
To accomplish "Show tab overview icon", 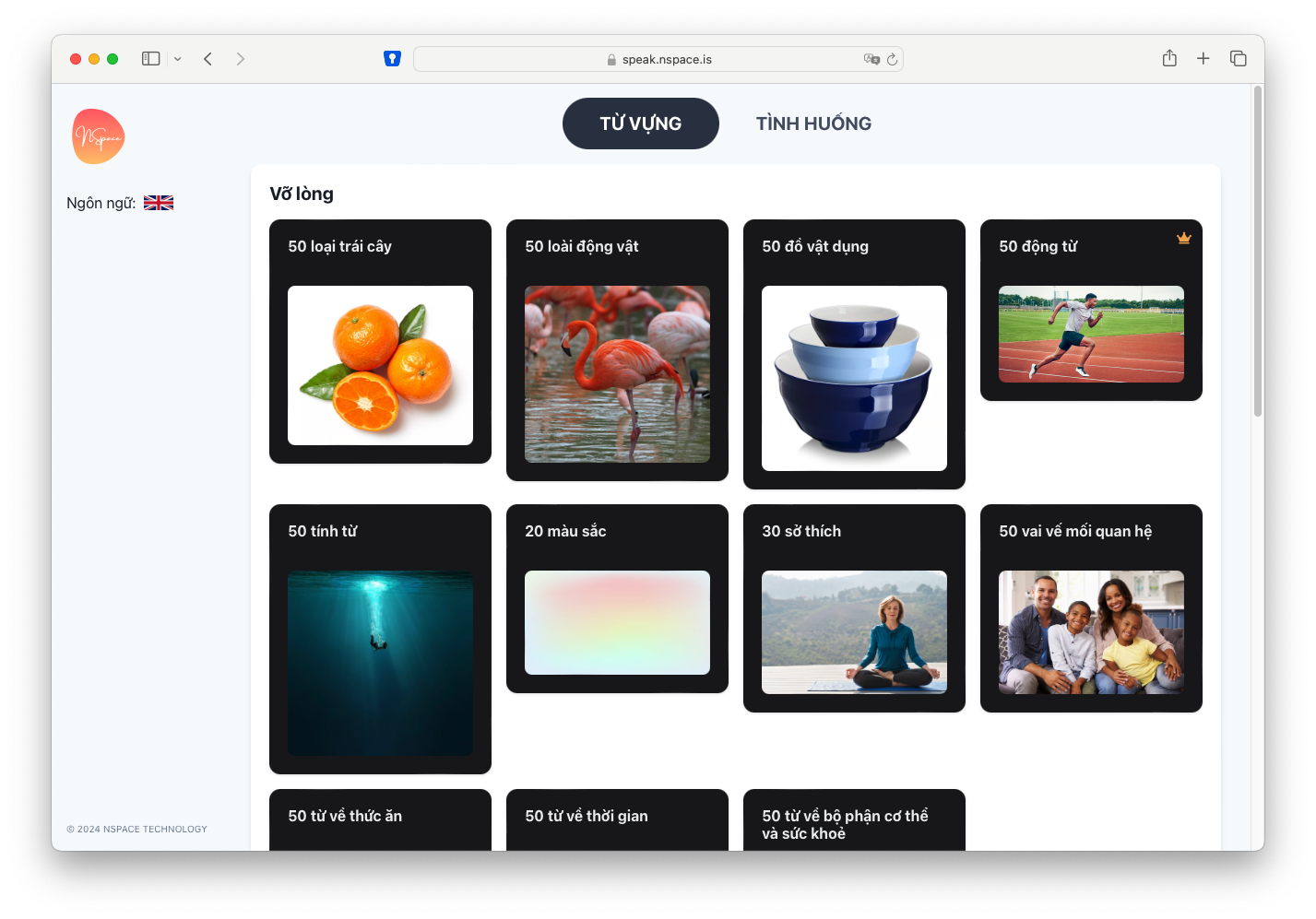I will [x=1239, y=59].
